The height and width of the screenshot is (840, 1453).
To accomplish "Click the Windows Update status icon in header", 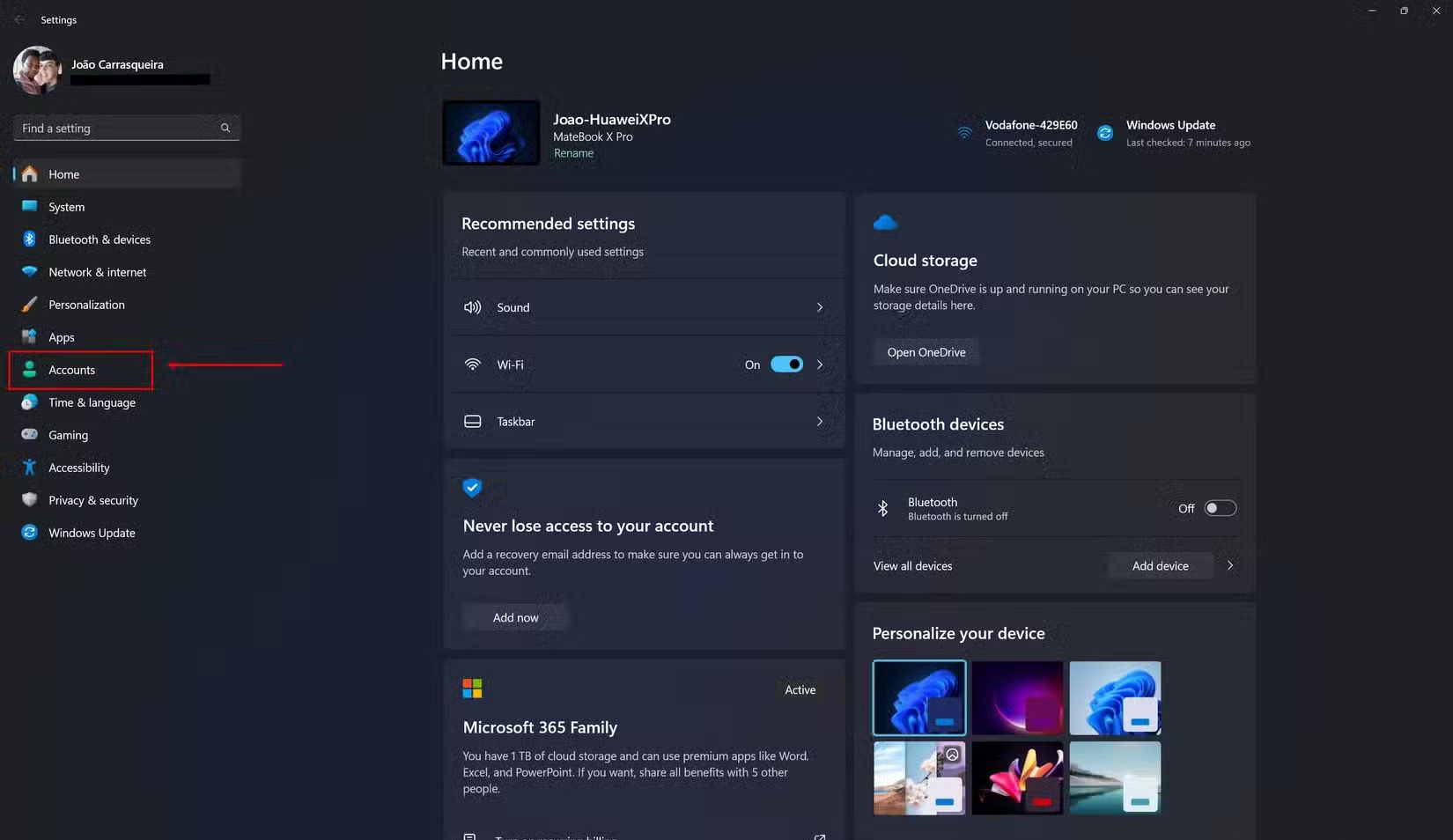I will pyautogui.click(x=1105, y=133).
